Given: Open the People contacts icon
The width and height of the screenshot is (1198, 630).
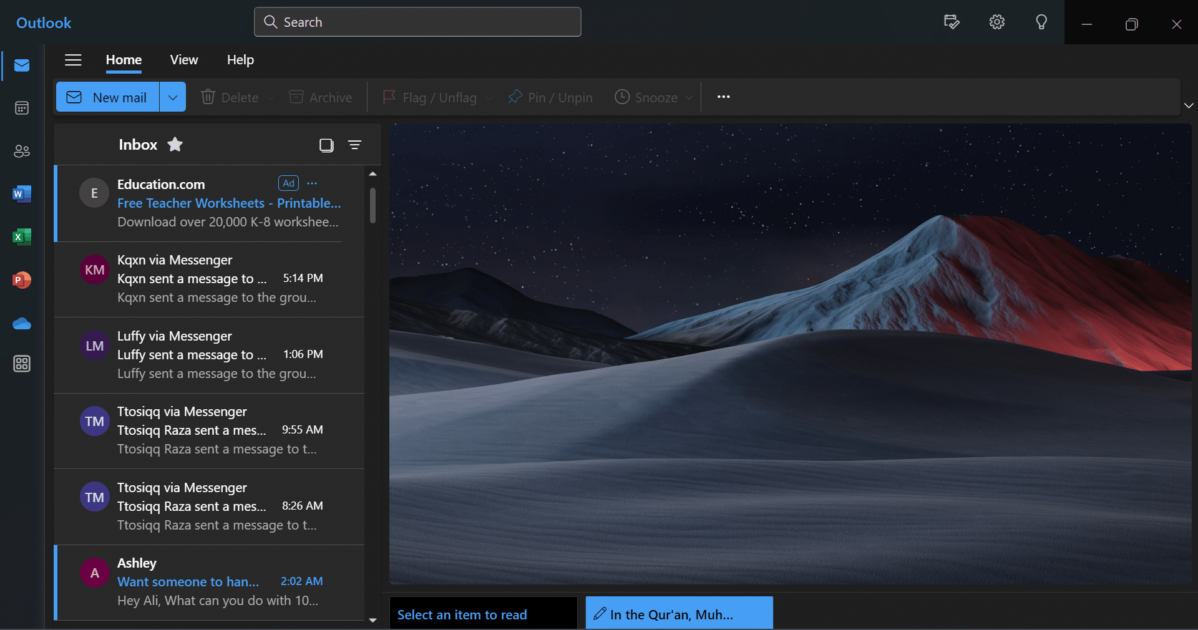Looking at the screenshot, I should [x=21, y=151].
